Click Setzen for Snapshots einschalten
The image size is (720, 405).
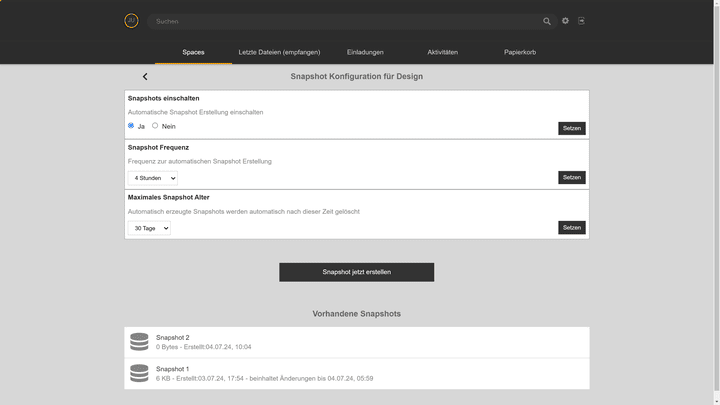[571, 128]
